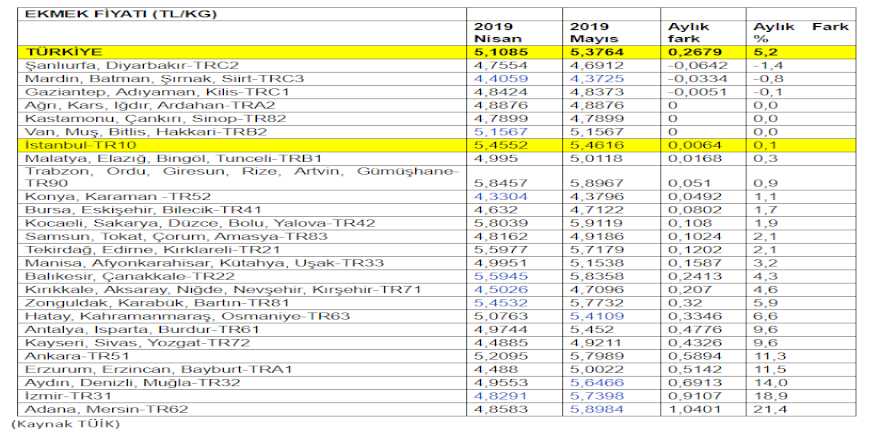
Task: Select the Ankara-TR51 row label
Action: click(67, 355)
